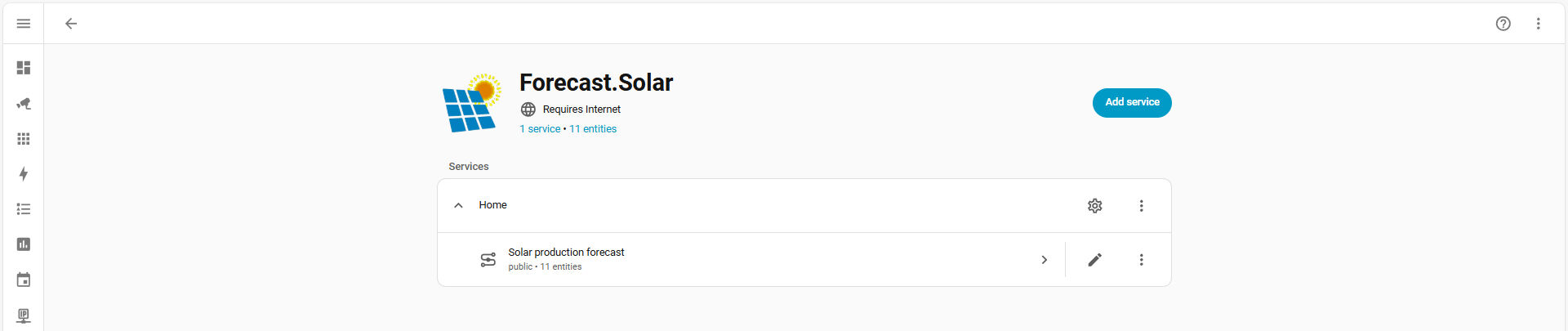Open Solar production forecast three-dot menu
Screen dimensions: 1568x331
click(x=1141, y=260)
